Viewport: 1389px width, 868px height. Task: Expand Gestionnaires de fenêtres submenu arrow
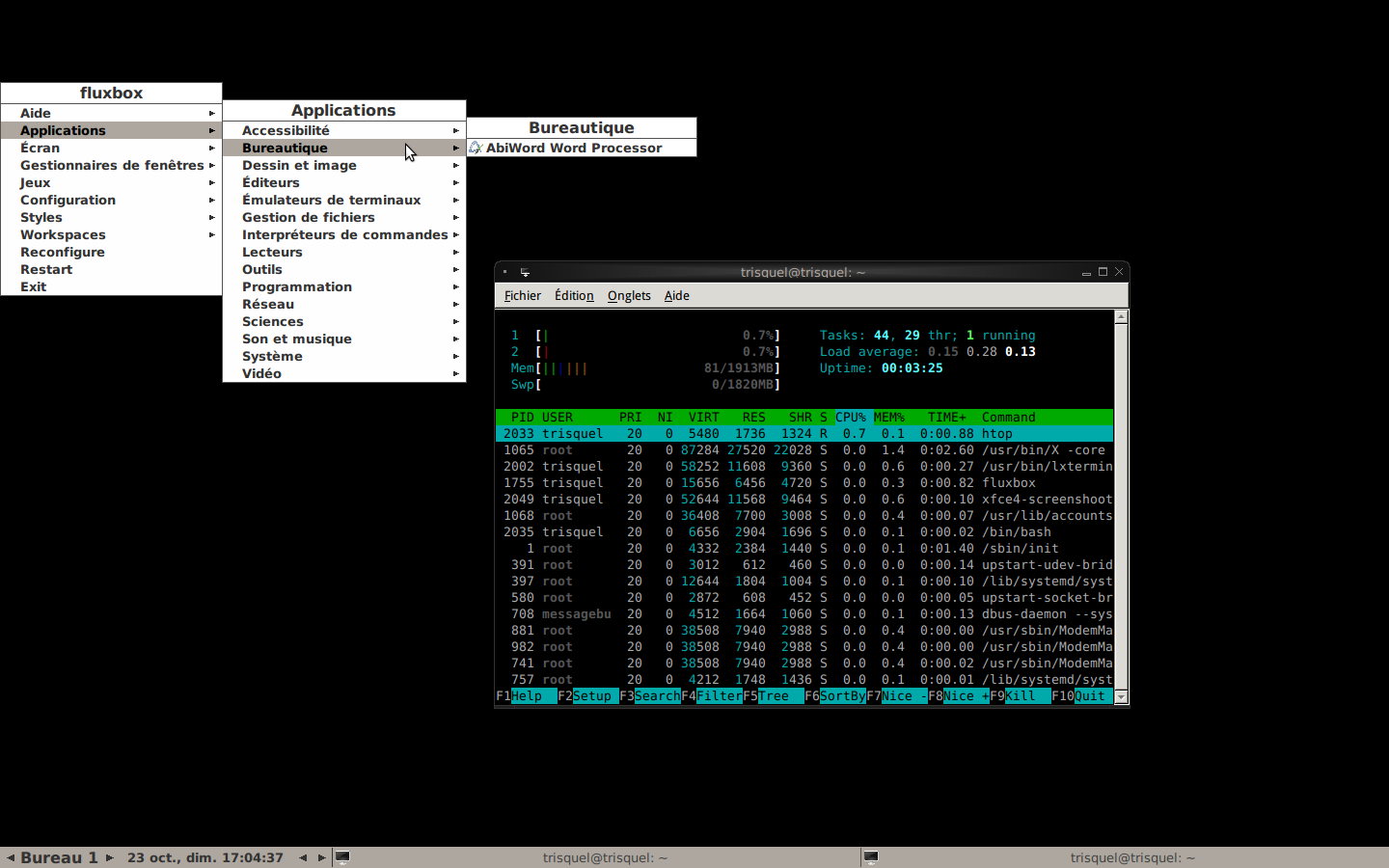pyautogui.click(x=211, y=165)
